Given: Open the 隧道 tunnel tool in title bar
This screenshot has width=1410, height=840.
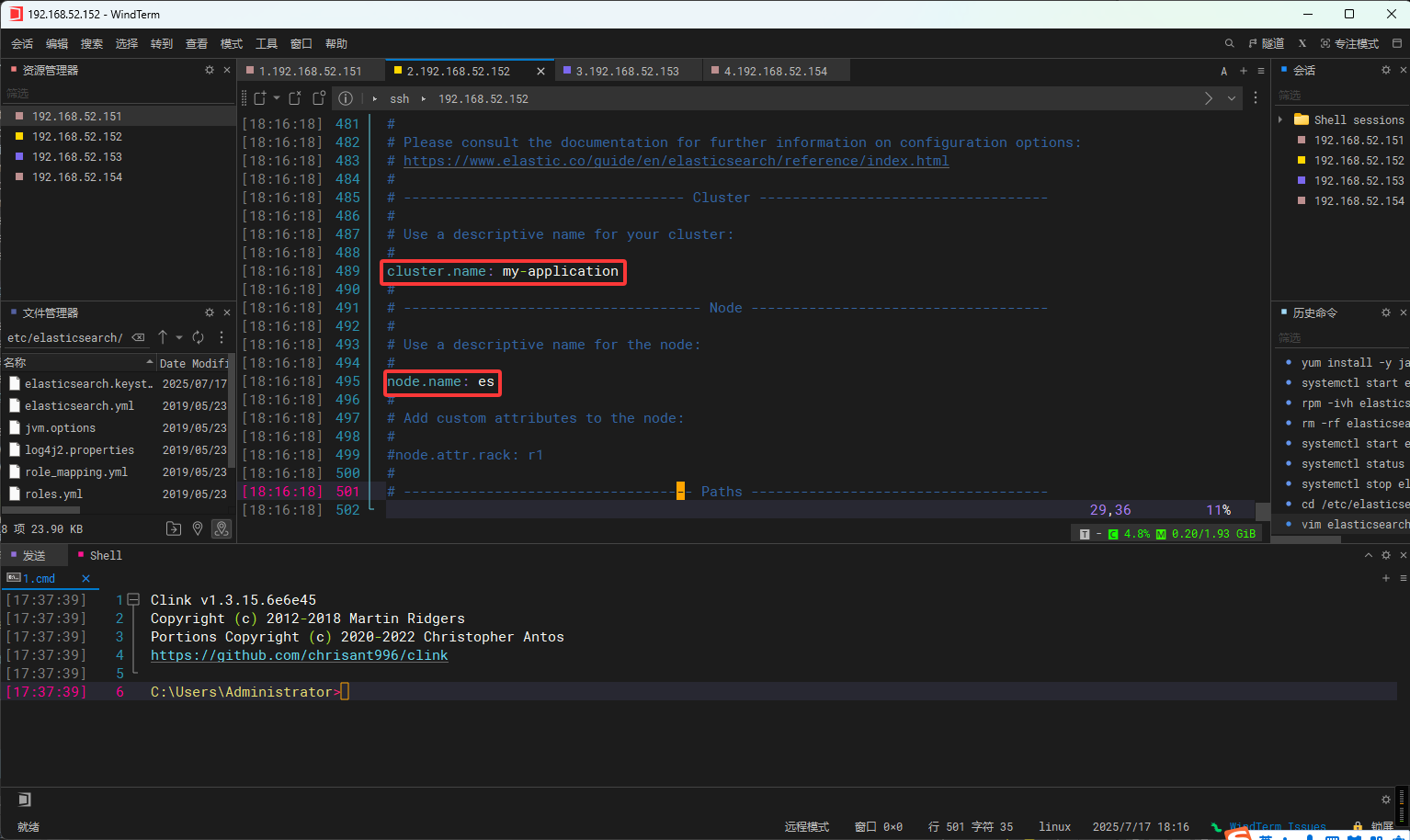Looking at the screenshot, I should coord(1268,43).
